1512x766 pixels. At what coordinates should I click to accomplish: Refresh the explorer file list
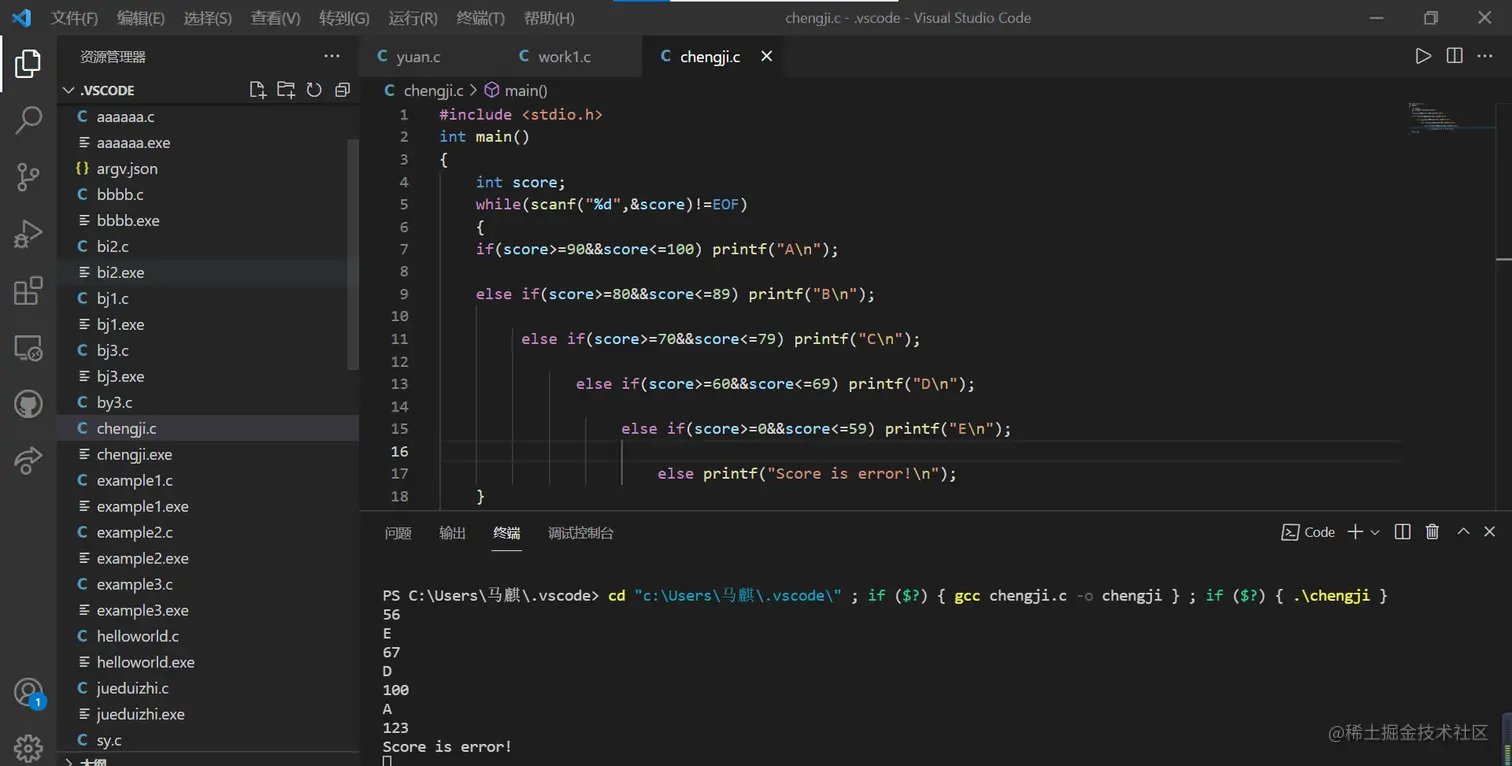pos(314,90)
